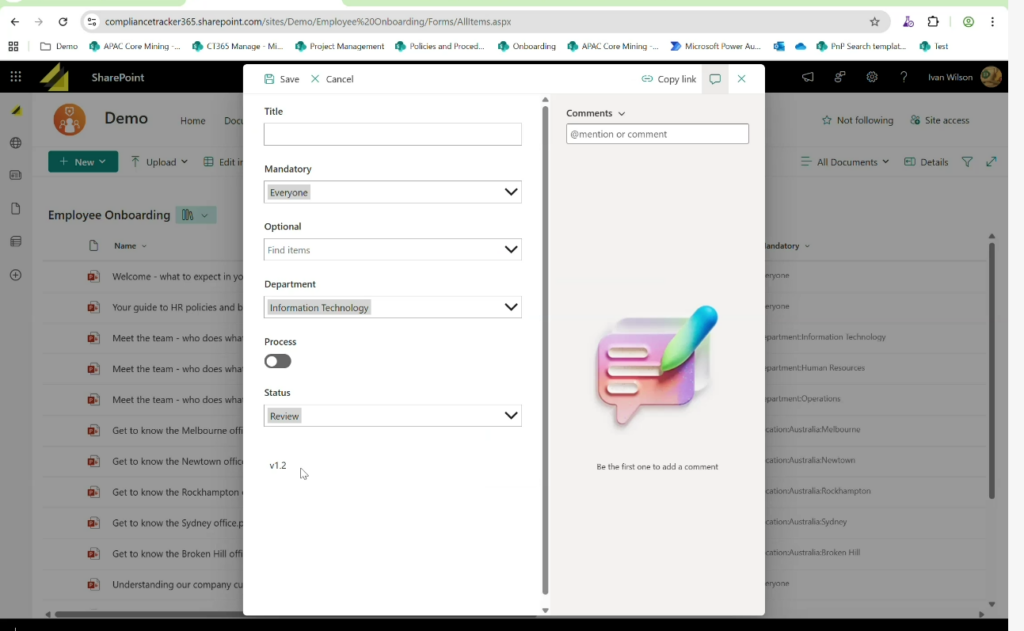The image size is (1024, 631).
Task: Open Get to know the Rockhampton file
Action: (x=177, y=492)
